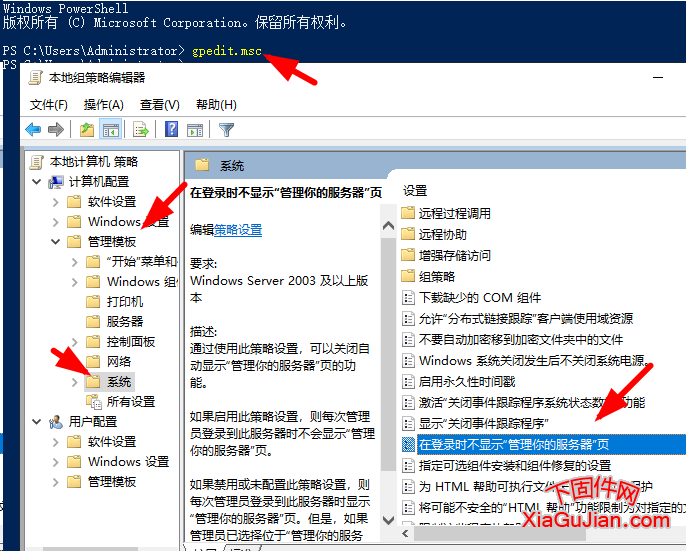Open the Help question mark icon
This screenshot has height=551, width=686.
(x=172, y=129)
